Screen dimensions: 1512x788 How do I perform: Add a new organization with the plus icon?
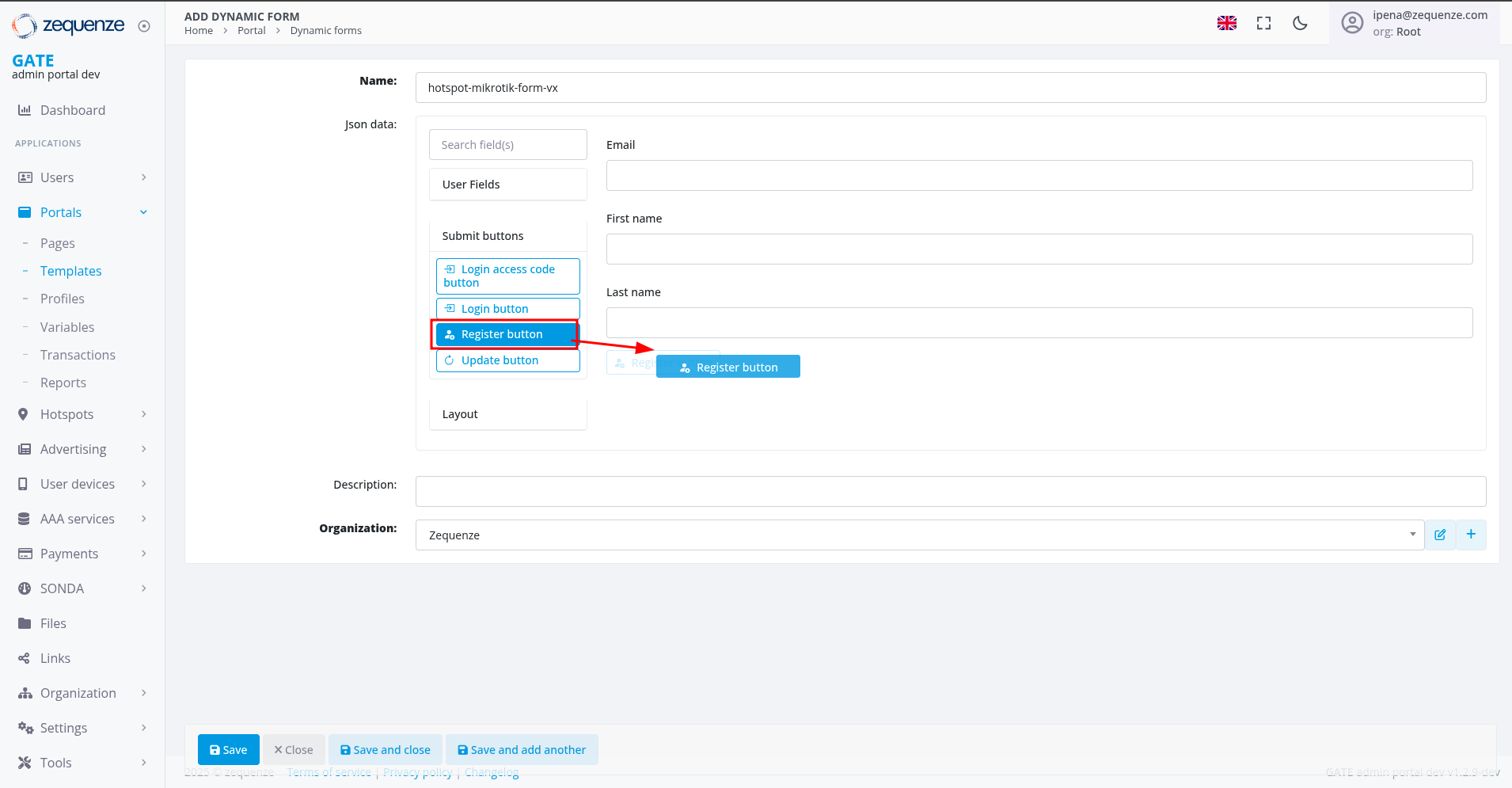coord(1471,535)
